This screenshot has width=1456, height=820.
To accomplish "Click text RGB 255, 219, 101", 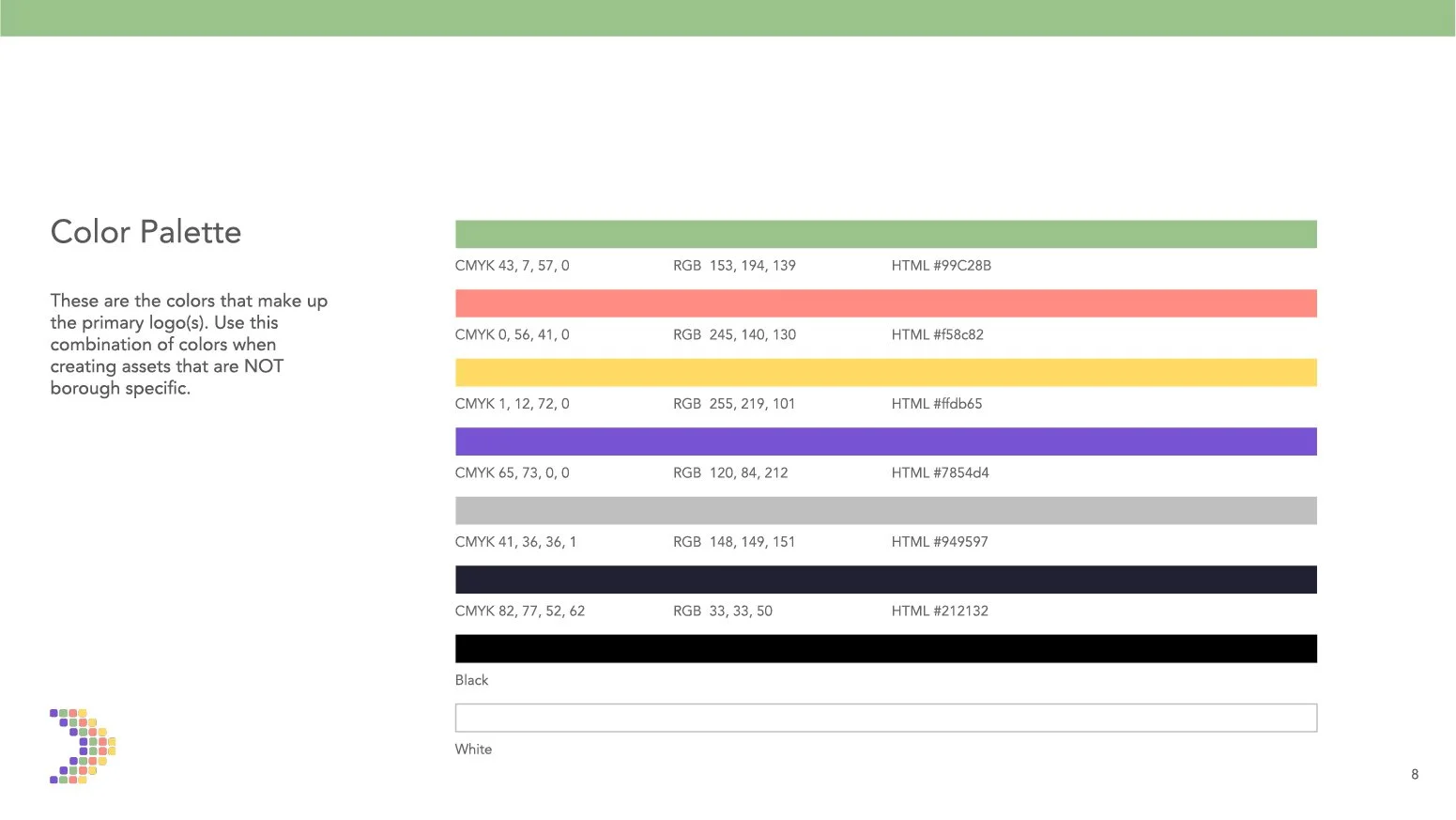I will [x=734, y=404].
